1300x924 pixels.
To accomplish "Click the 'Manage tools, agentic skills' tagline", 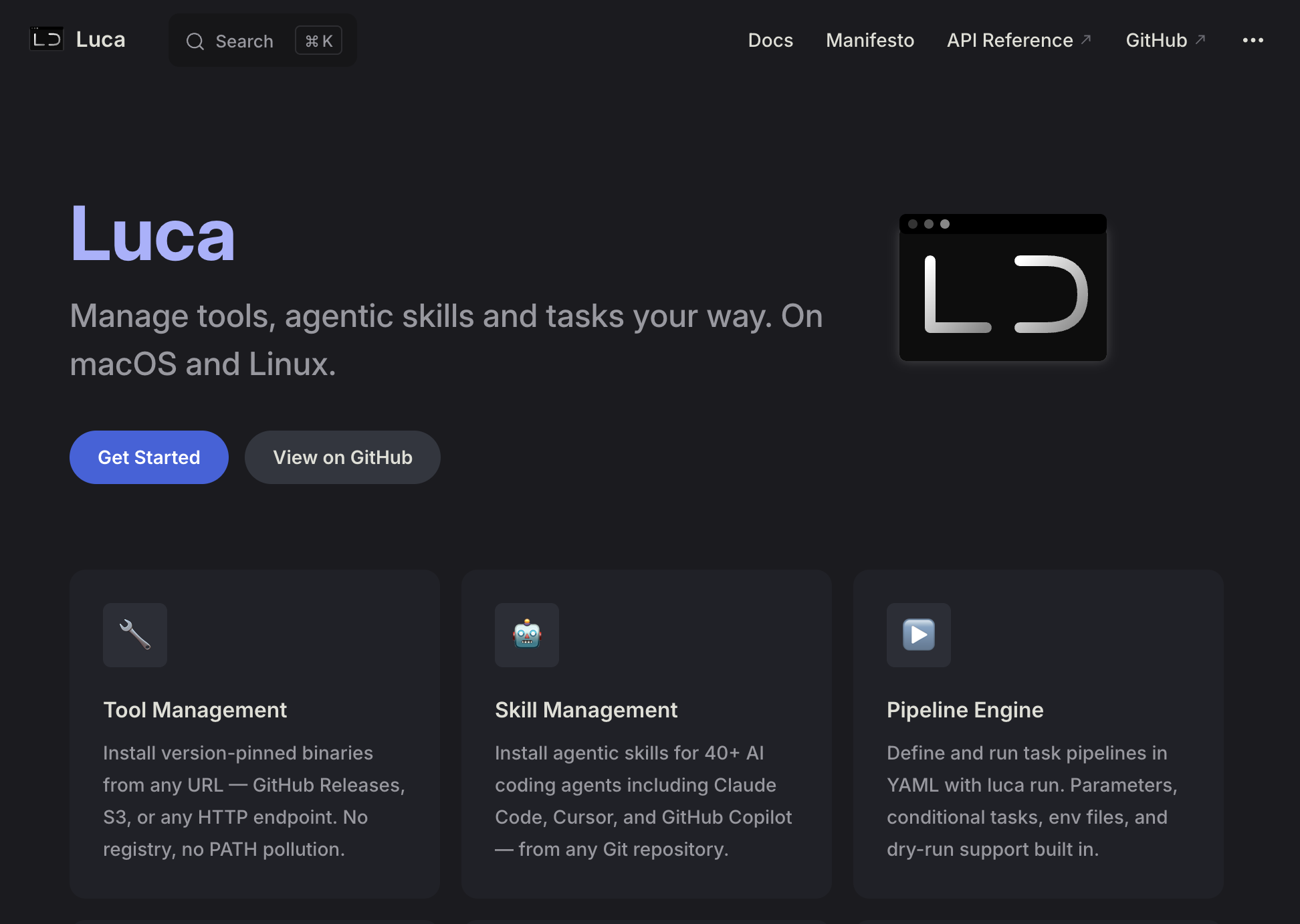I will [x=447, y=340].
